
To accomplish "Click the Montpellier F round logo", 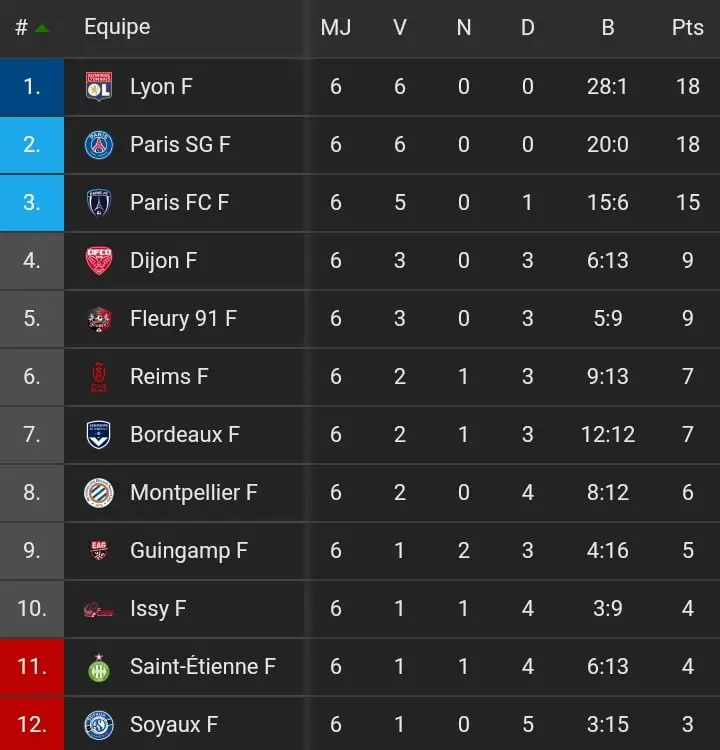I will [x=99, y=493].
